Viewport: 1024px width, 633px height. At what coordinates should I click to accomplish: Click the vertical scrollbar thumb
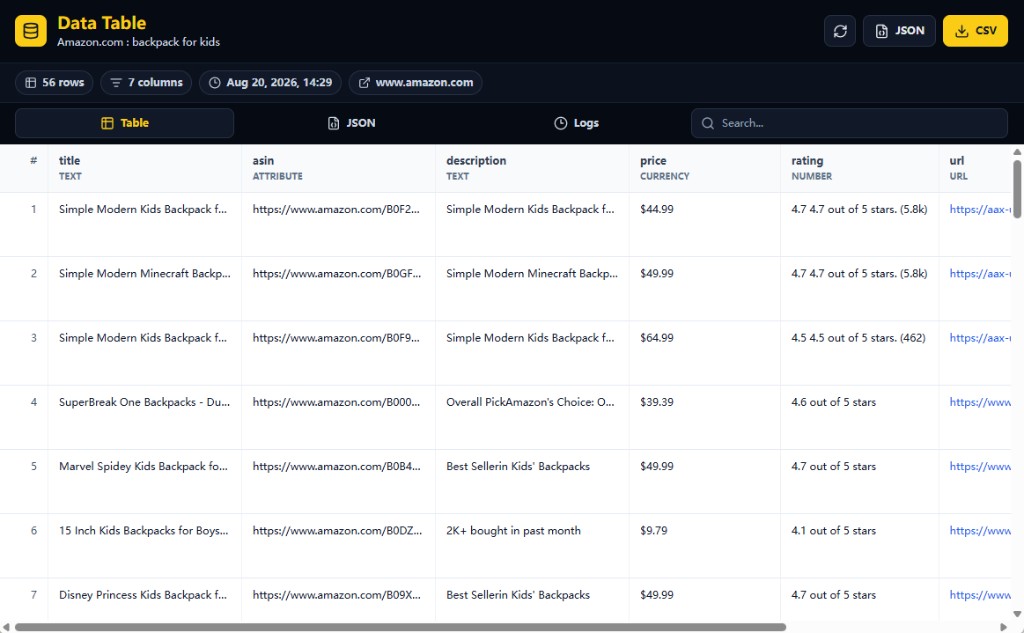coord(1017,189)
